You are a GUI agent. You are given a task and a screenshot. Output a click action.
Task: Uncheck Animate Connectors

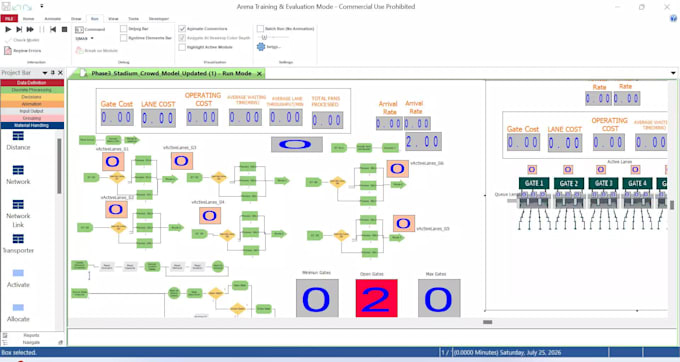pos(182,29)
